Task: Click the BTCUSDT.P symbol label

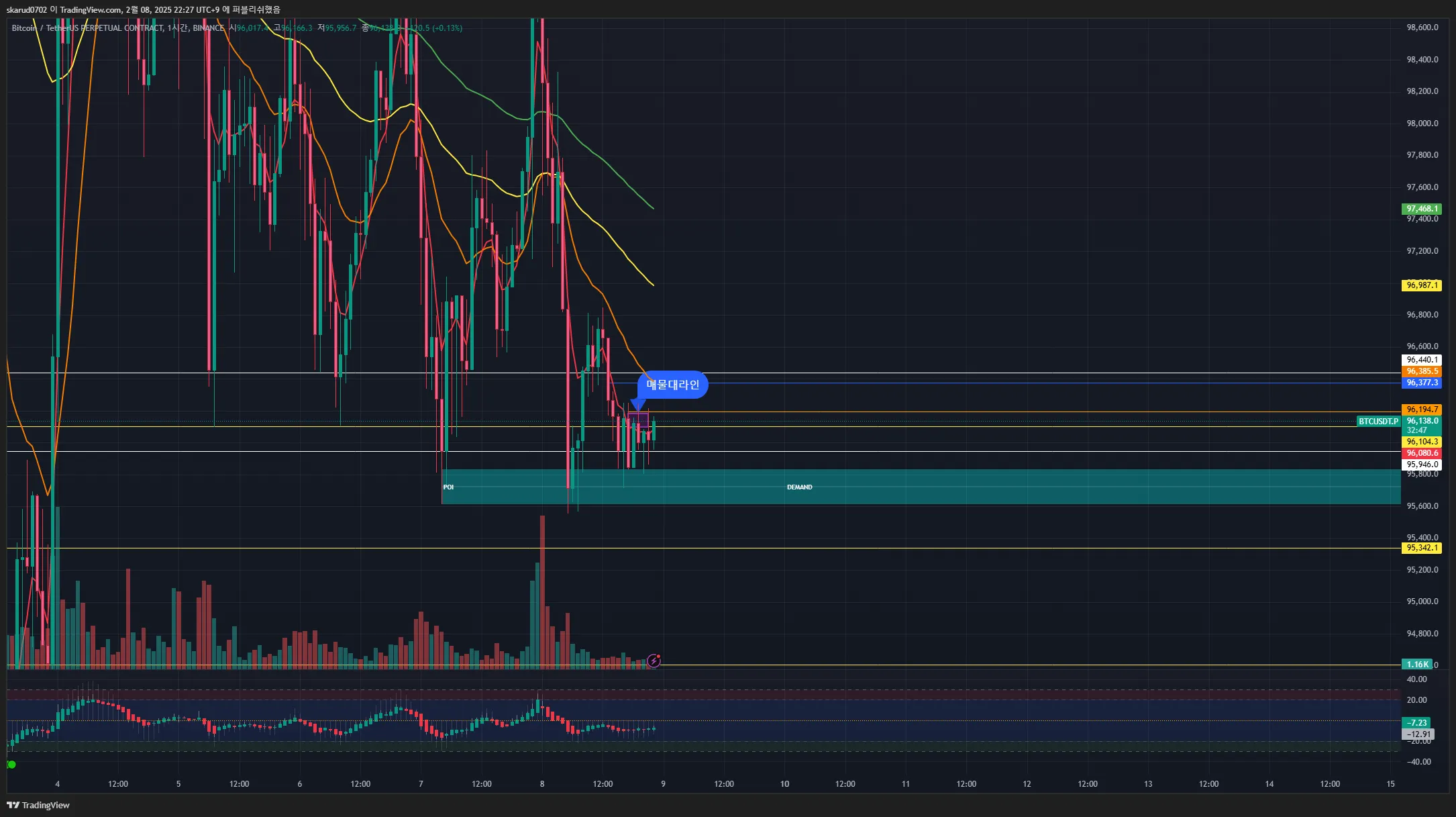Action: [1378, 422]
